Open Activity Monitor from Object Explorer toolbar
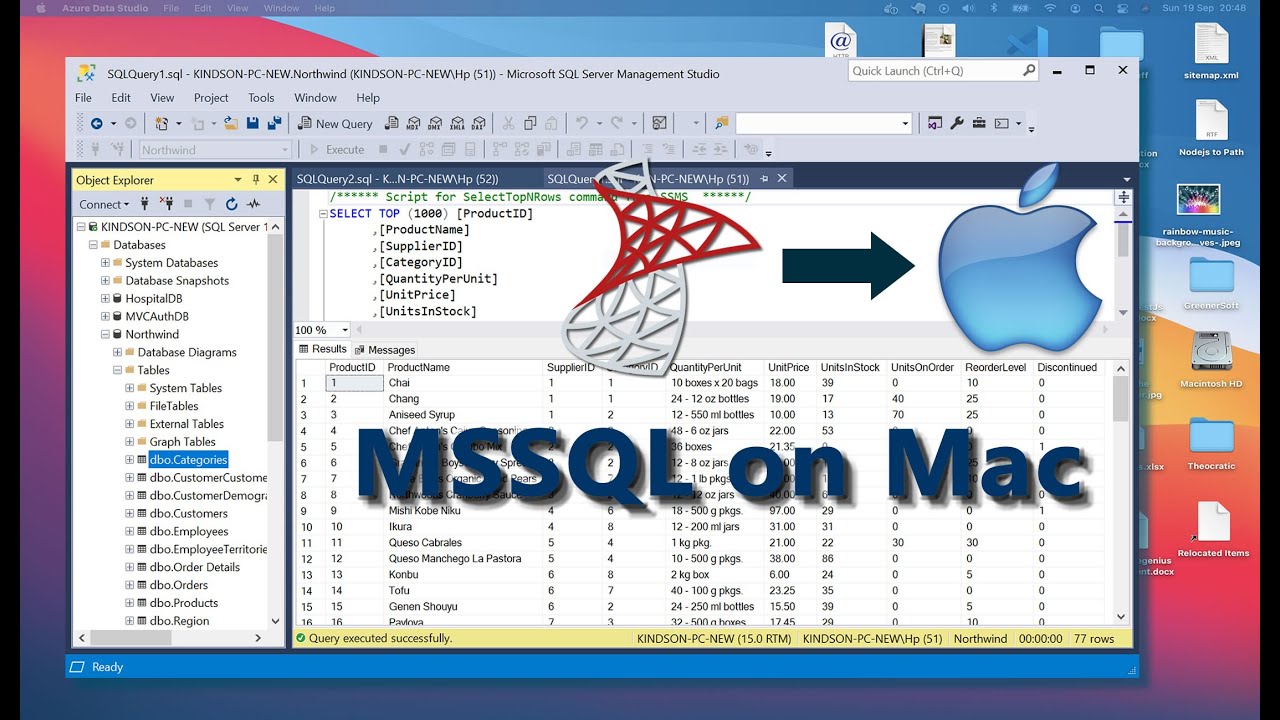The width and height of the screenshot is (1280, 720). coord(253,204)
